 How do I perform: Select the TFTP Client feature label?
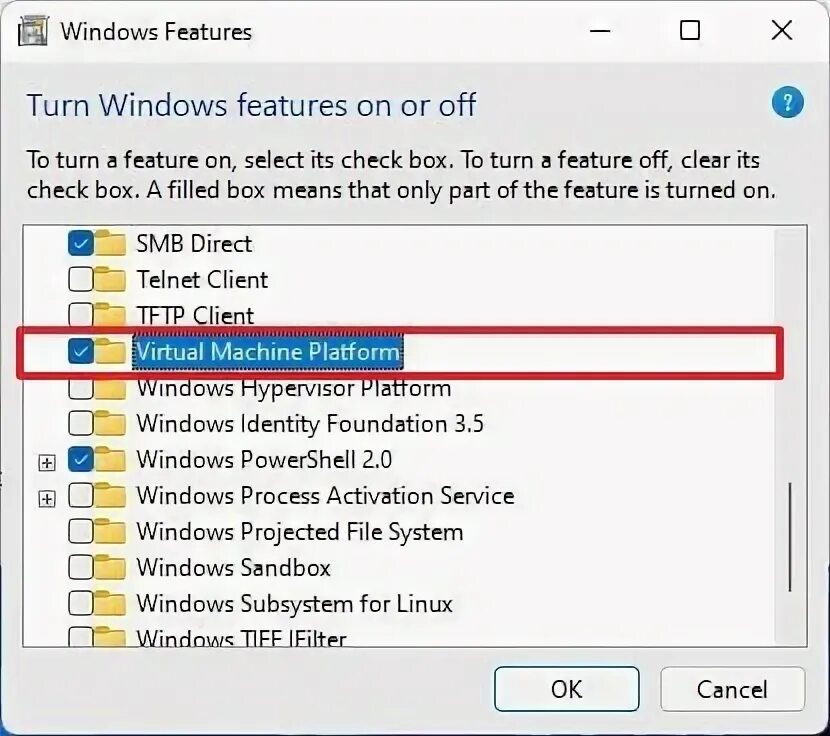195,315
